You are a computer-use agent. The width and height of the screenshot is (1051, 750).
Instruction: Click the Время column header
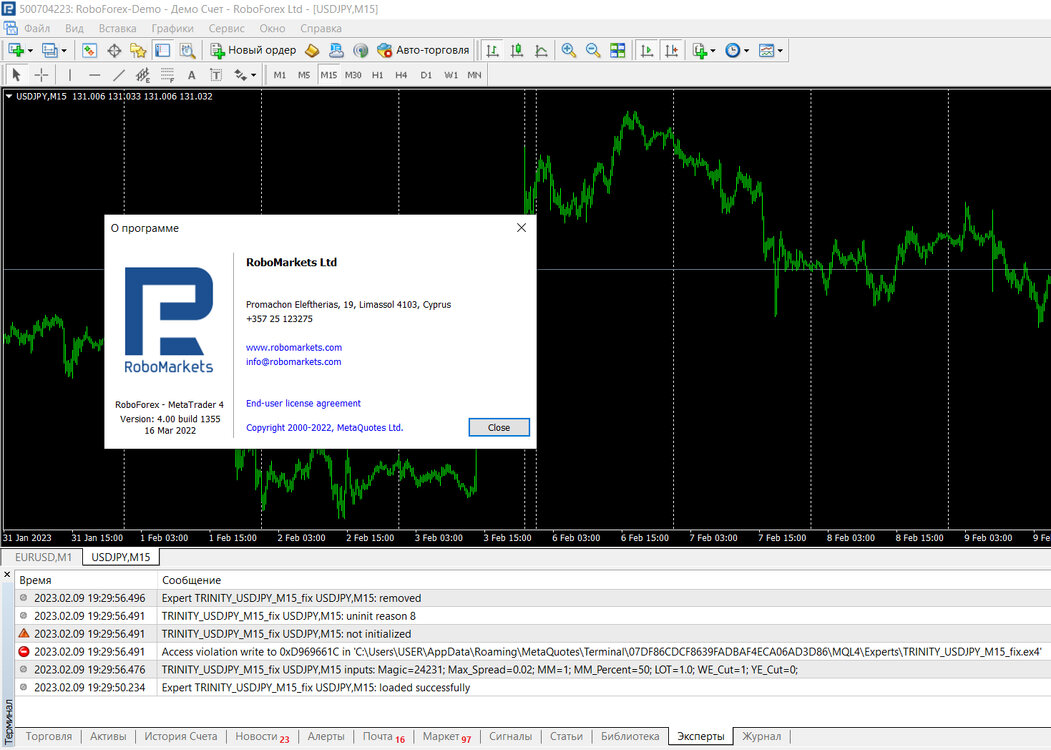click(86, 580)
